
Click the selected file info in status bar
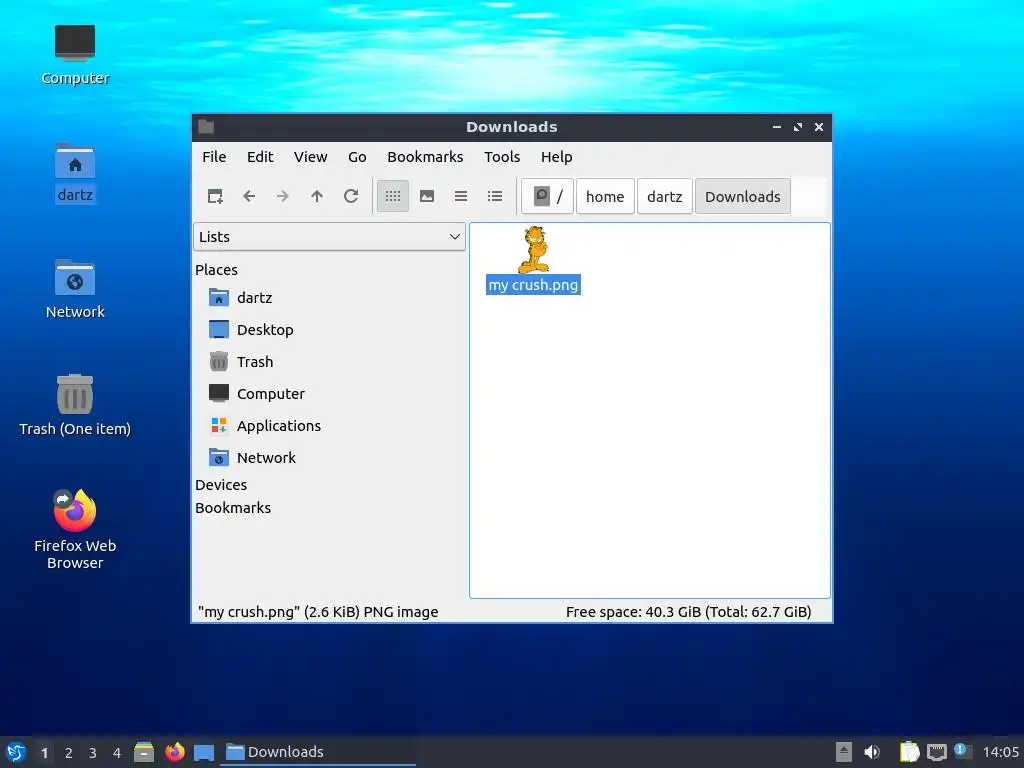[318, 612]
